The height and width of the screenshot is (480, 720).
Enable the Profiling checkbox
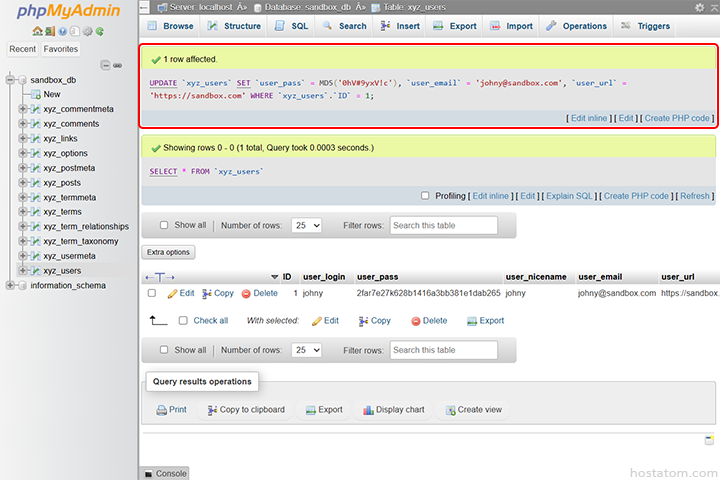click(426, 196)
